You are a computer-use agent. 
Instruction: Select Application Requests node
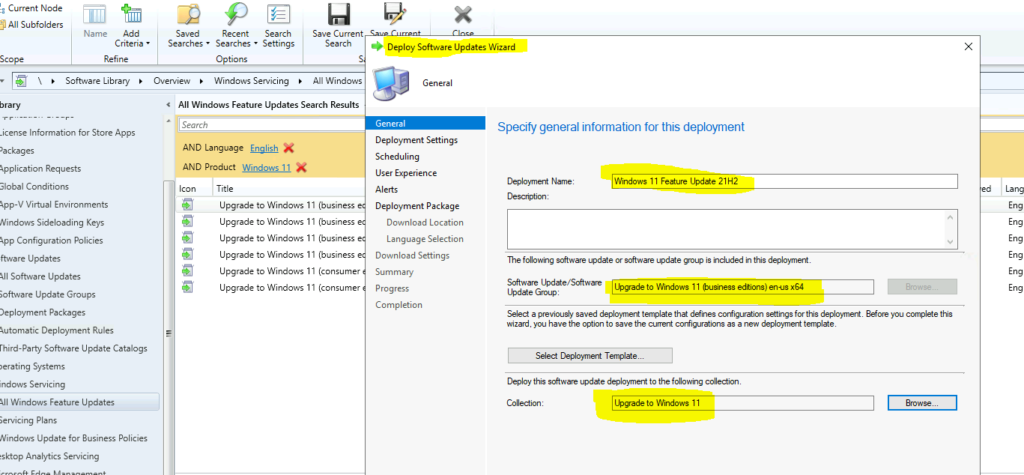(x=40, y=169)
